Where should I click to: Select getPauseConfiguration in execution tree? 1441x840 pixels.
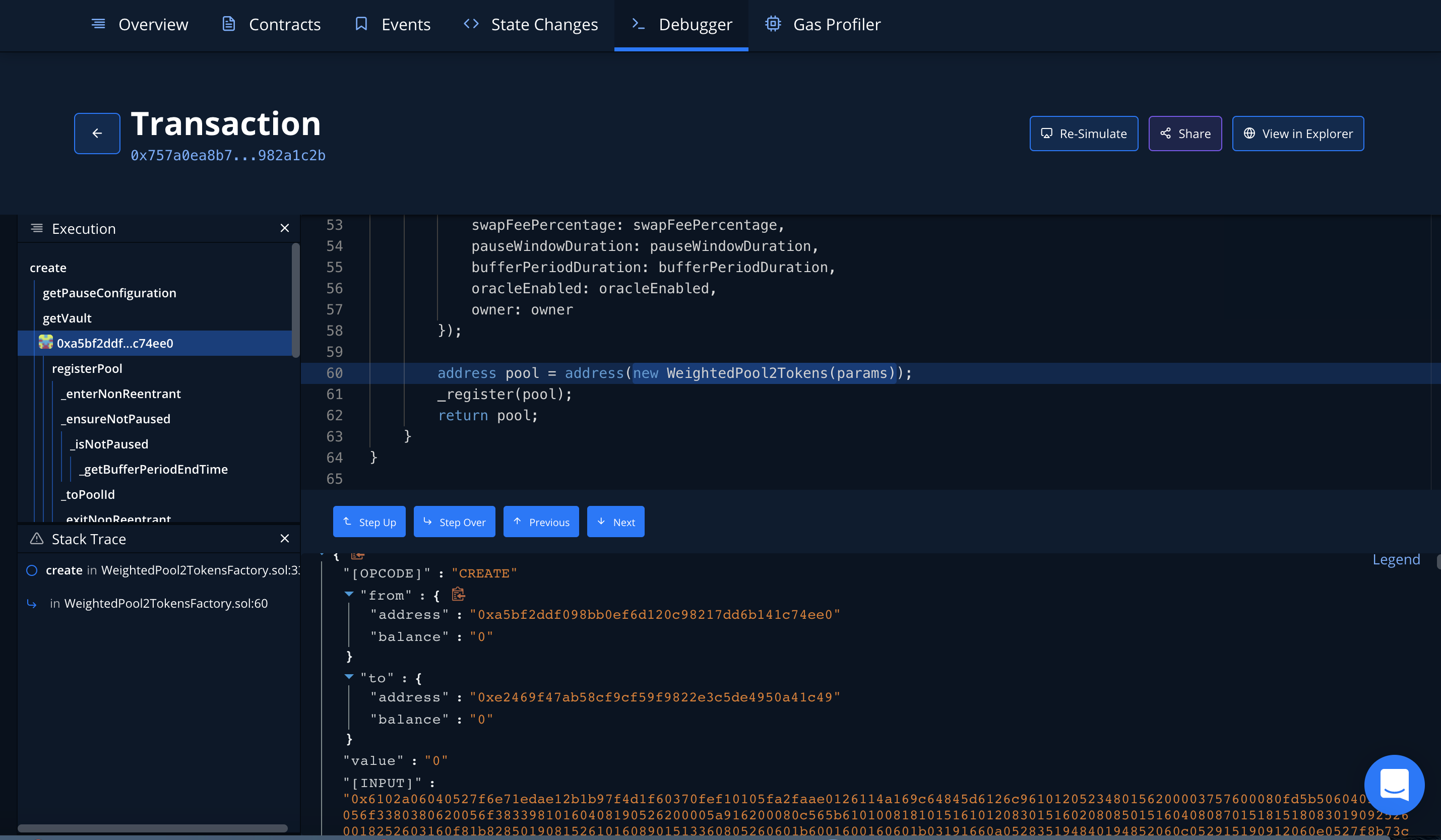[109, 293]
